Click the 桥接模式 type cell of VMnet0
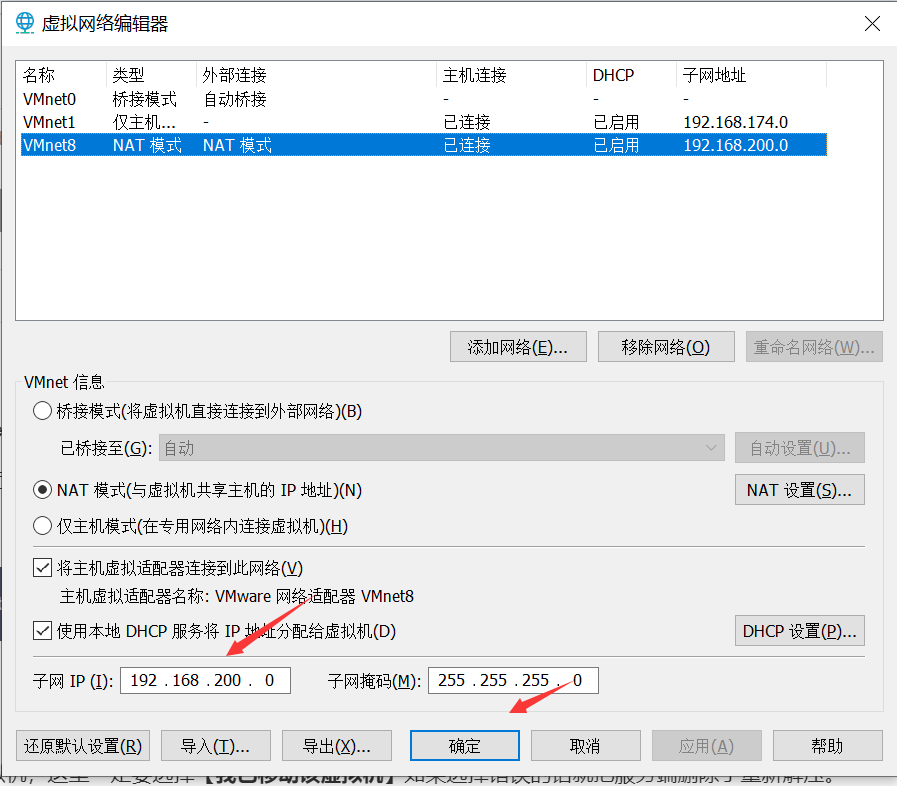Viewport: 897px width, 786px height. pos(145,99)
